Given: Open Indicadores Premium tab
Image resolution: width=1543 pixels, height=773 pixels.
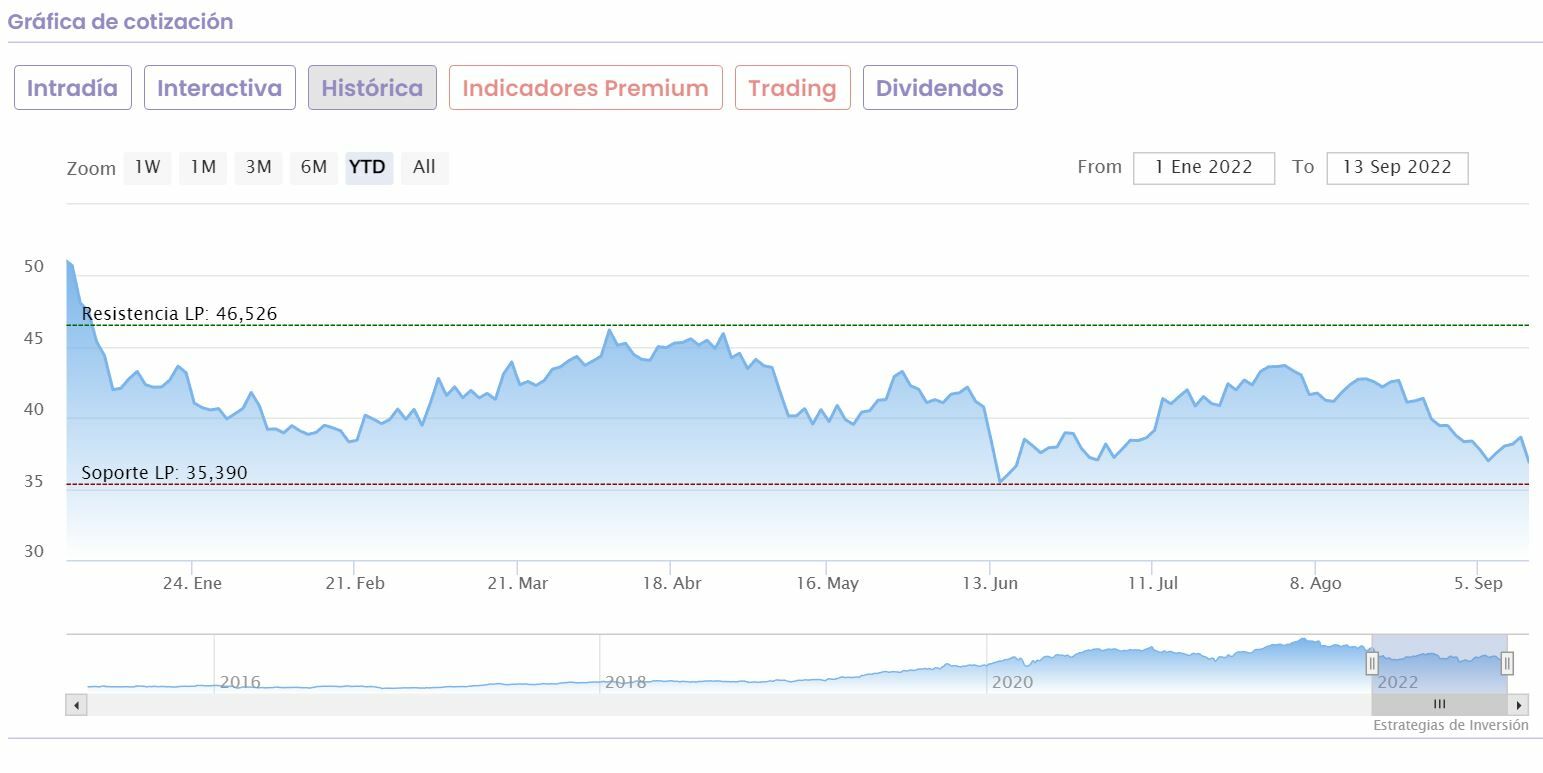Looking at the screenshot, I should 585,88.
